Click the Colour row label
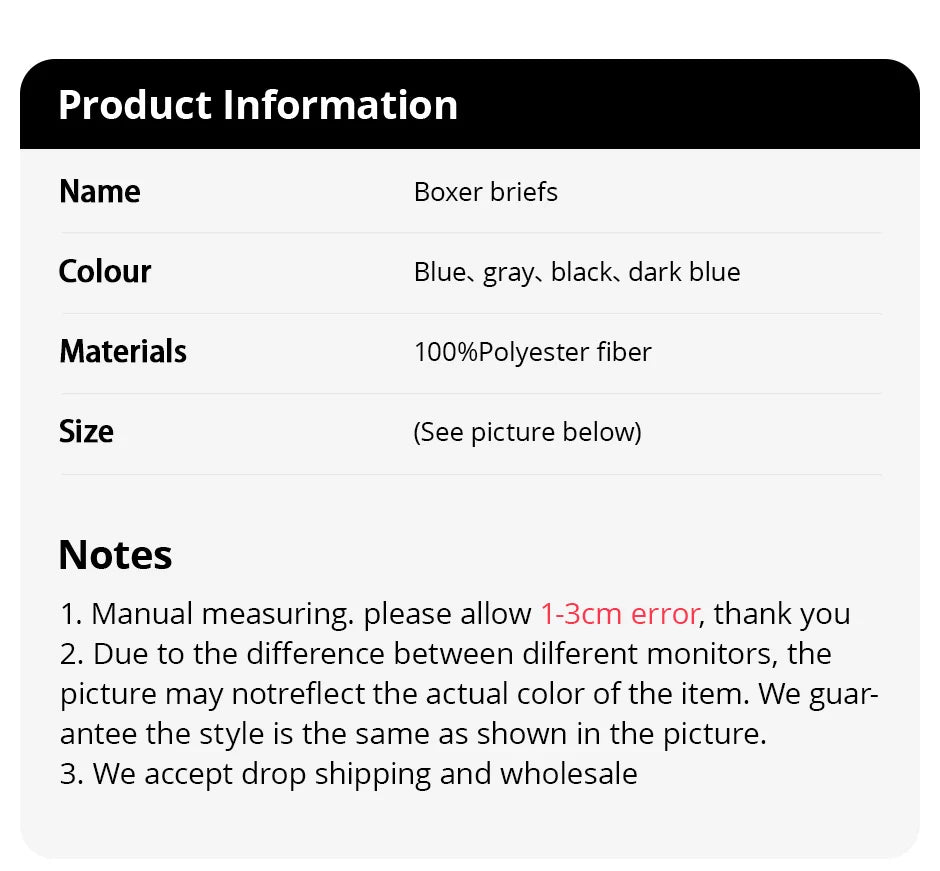 (x=105, y=271)
